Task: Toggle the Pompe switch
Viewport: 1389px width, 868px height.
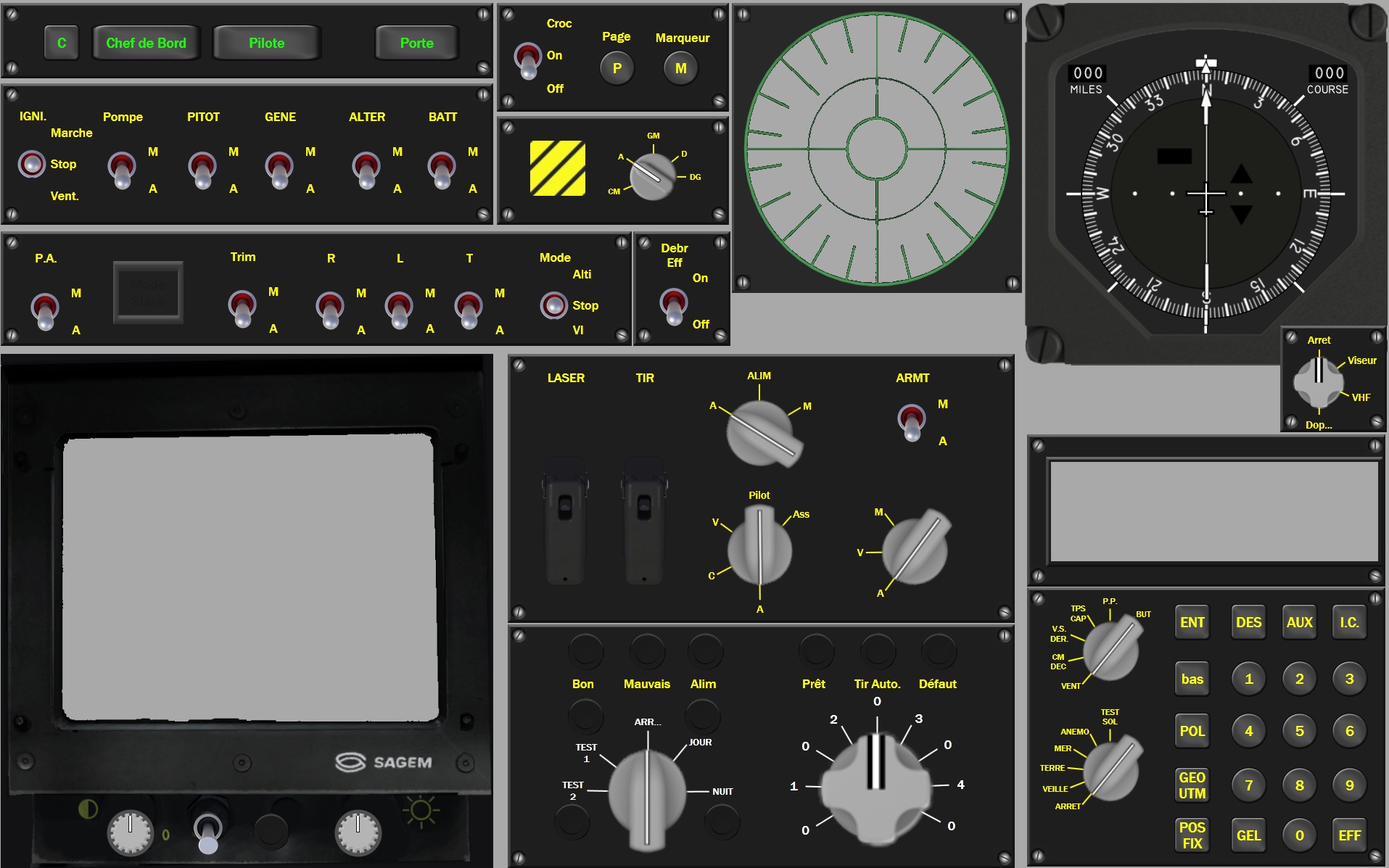Action: (122, 170)
